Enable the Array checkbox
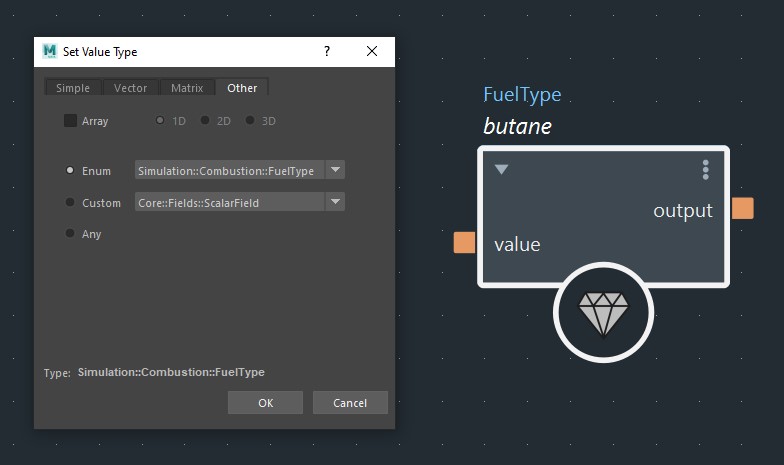784x465 pixels. point(70,121)
